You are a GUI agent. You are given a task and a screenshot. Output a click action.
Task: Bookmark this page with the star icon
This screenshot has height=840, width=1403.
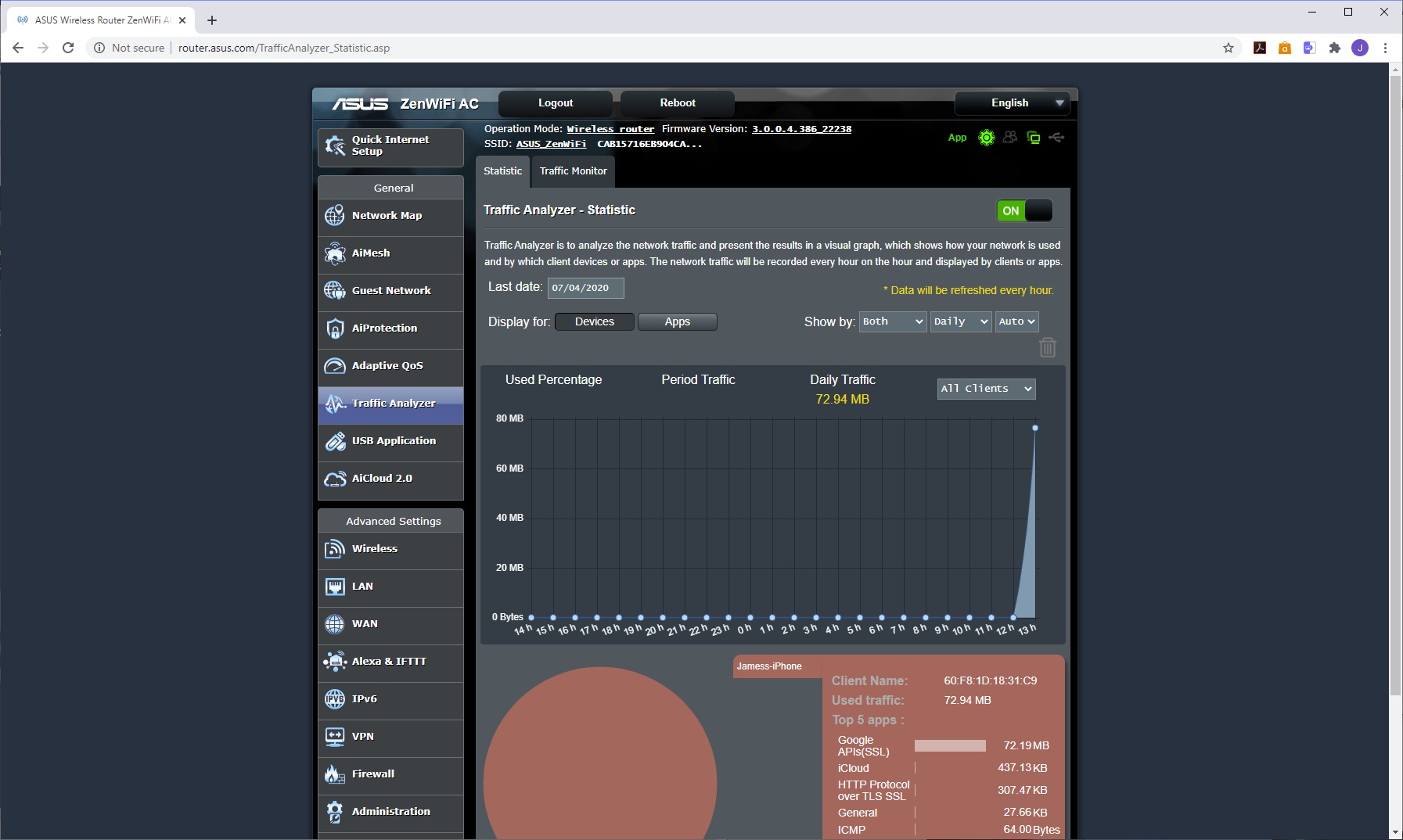(1229, 48)
